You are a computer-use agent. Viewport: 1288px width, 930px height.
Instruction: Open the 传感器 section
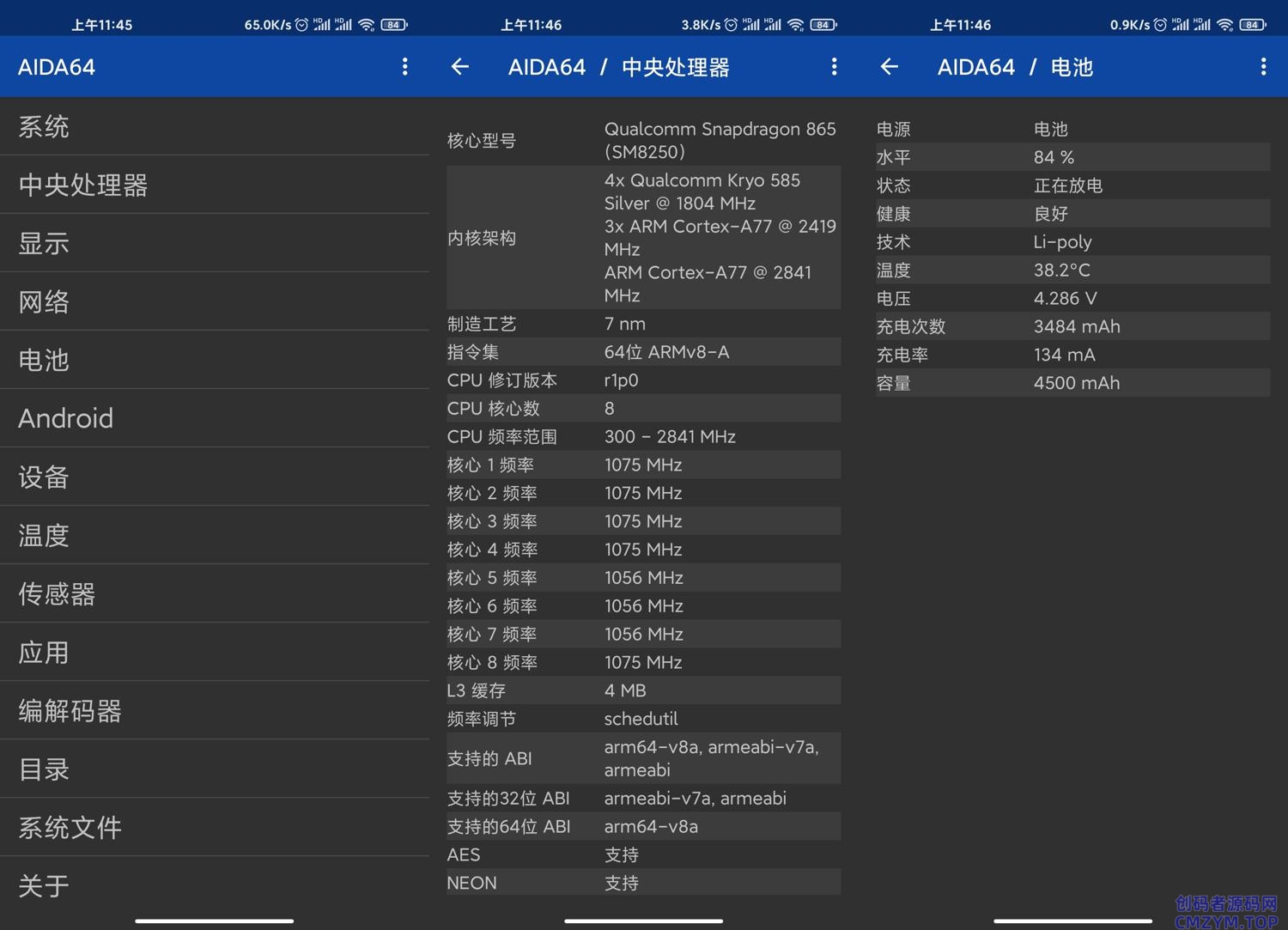(x=215, y=594)
